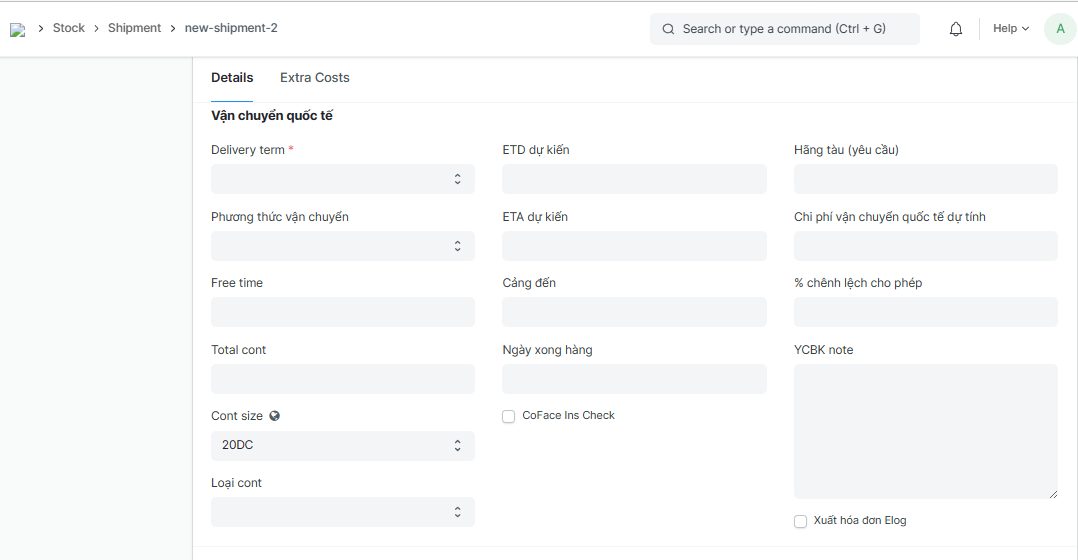
Task: Tick the Xuất hóa đơn Elog checkbox
Action: click(x=800, y=521)
